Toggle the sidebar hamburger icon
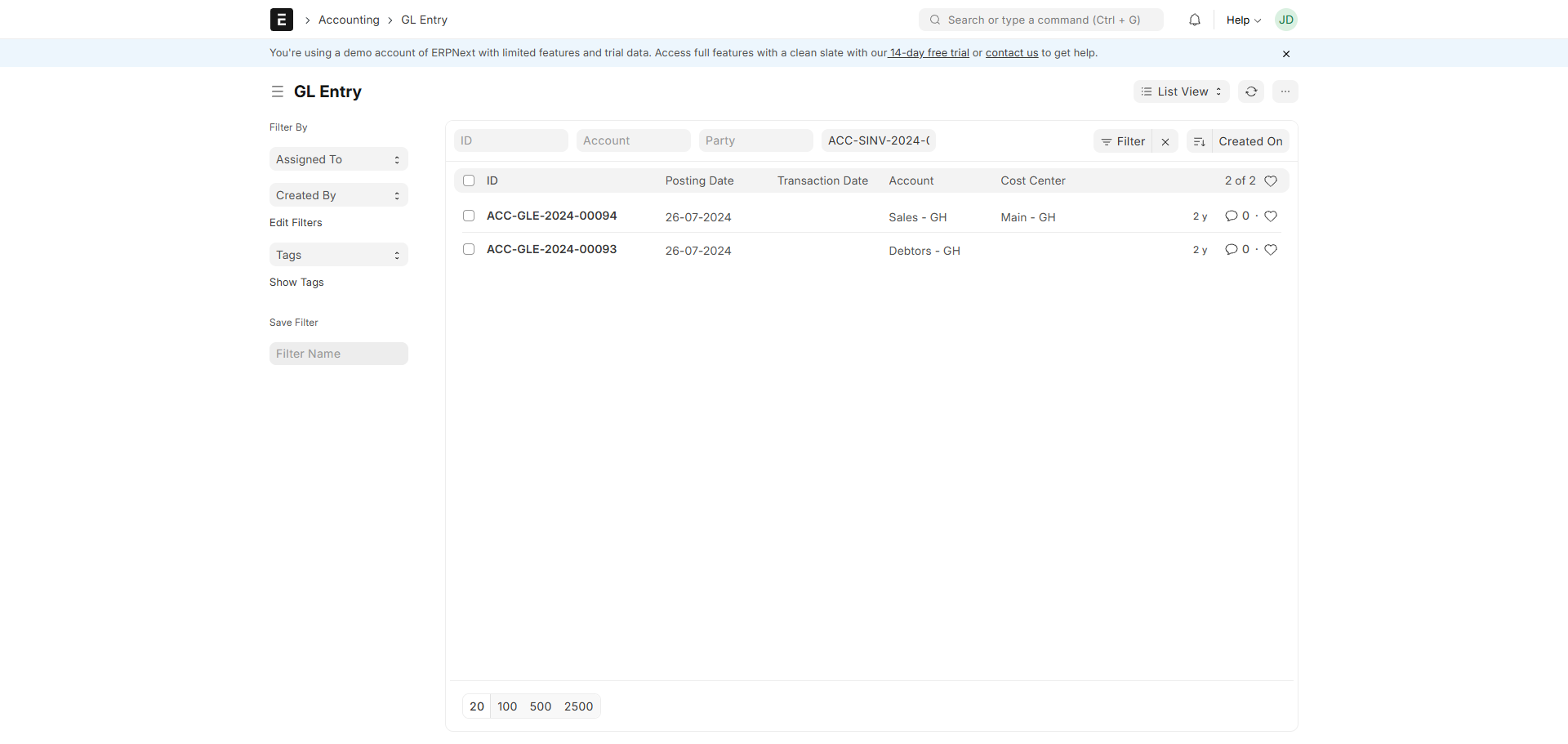This screenshot has width=1568, height=744. (278, 91)
